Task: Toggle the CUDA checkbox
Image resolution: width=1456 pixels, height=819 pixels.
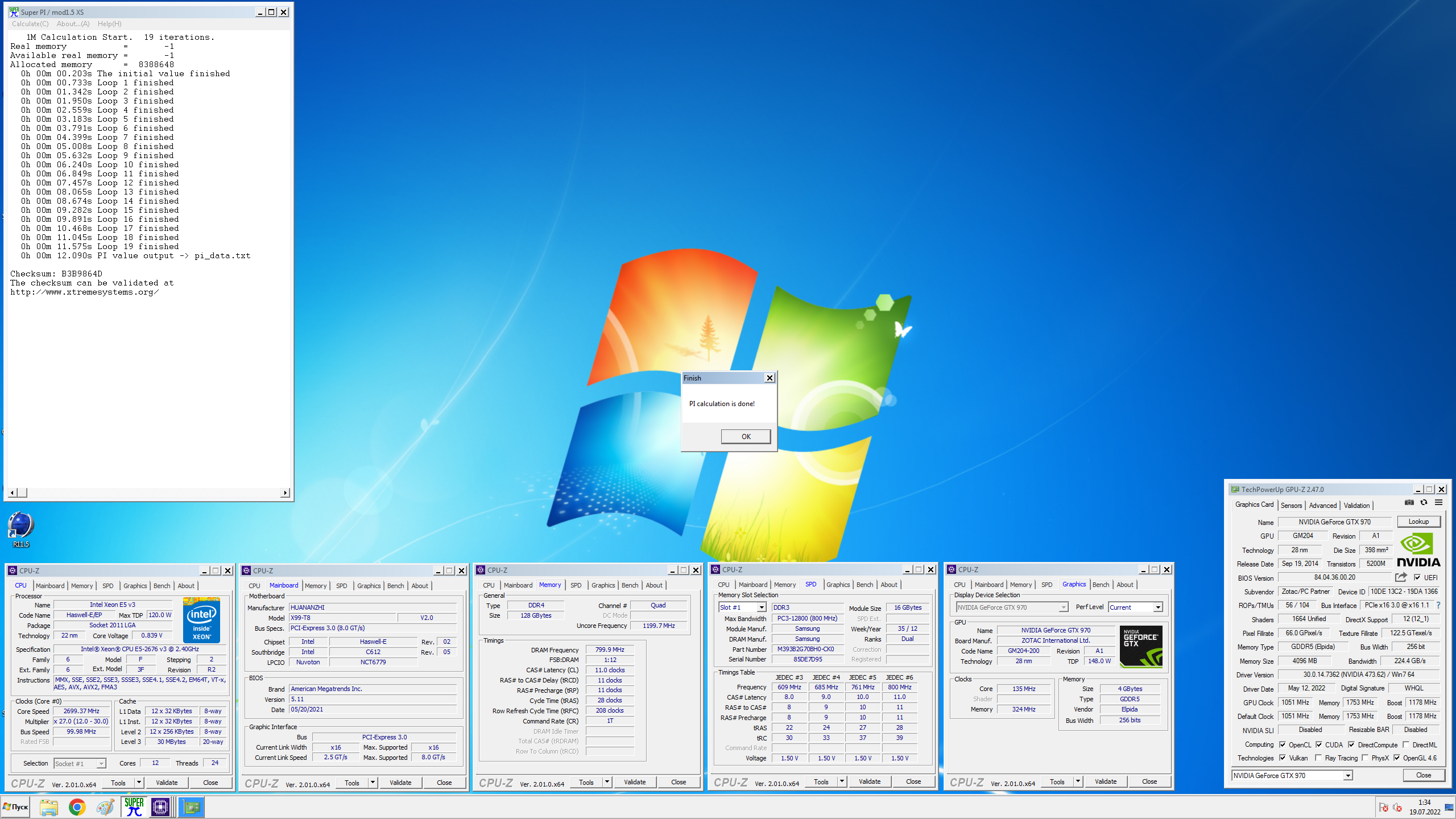Action: (1318, 744)
